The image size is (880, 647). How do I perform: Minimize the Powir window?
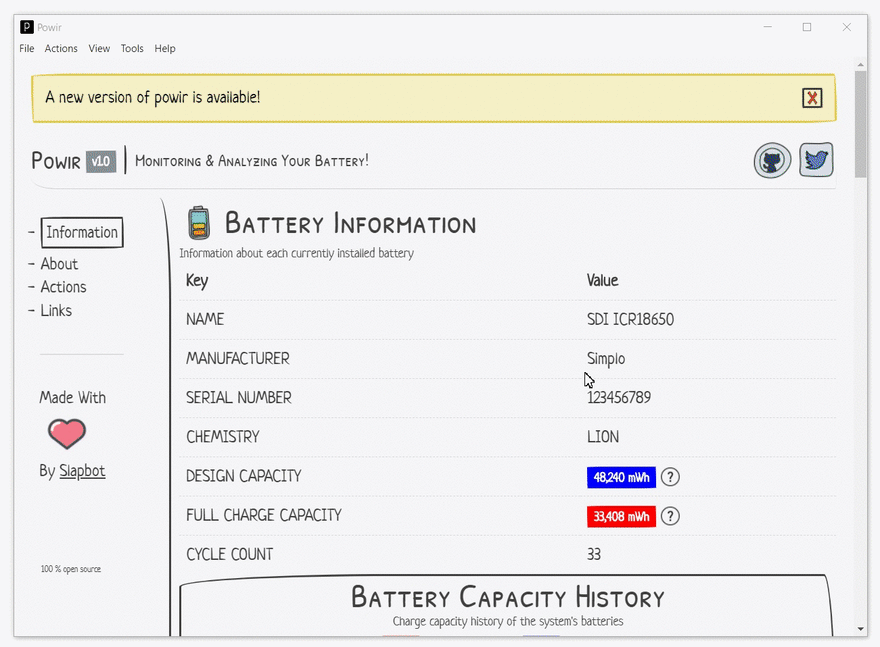[x=768, y=27]
